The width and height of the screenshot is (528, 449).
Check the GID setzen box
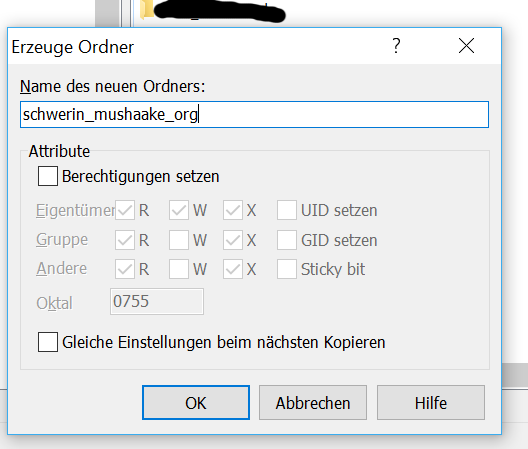287,240
